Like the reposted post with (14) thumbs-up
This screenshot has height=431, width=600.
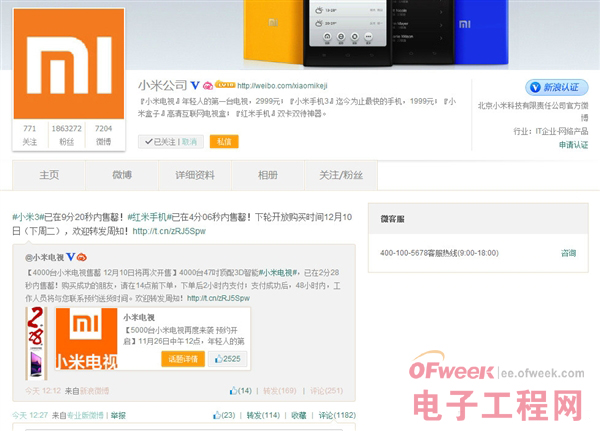(240, 391)
